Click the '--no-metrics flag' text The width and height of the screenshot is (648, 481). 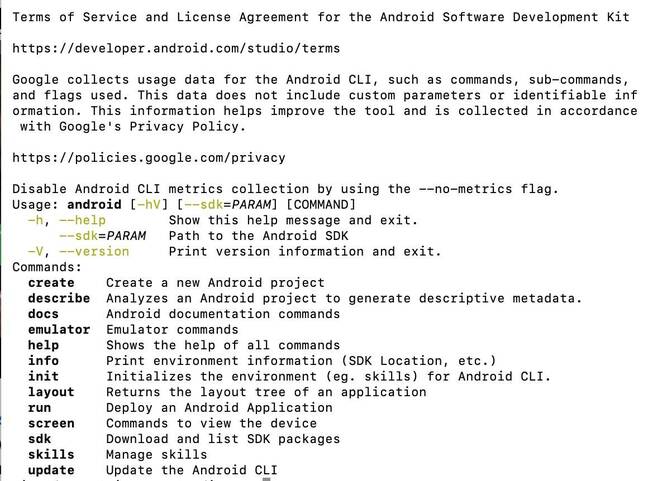[x=488, y=189]
